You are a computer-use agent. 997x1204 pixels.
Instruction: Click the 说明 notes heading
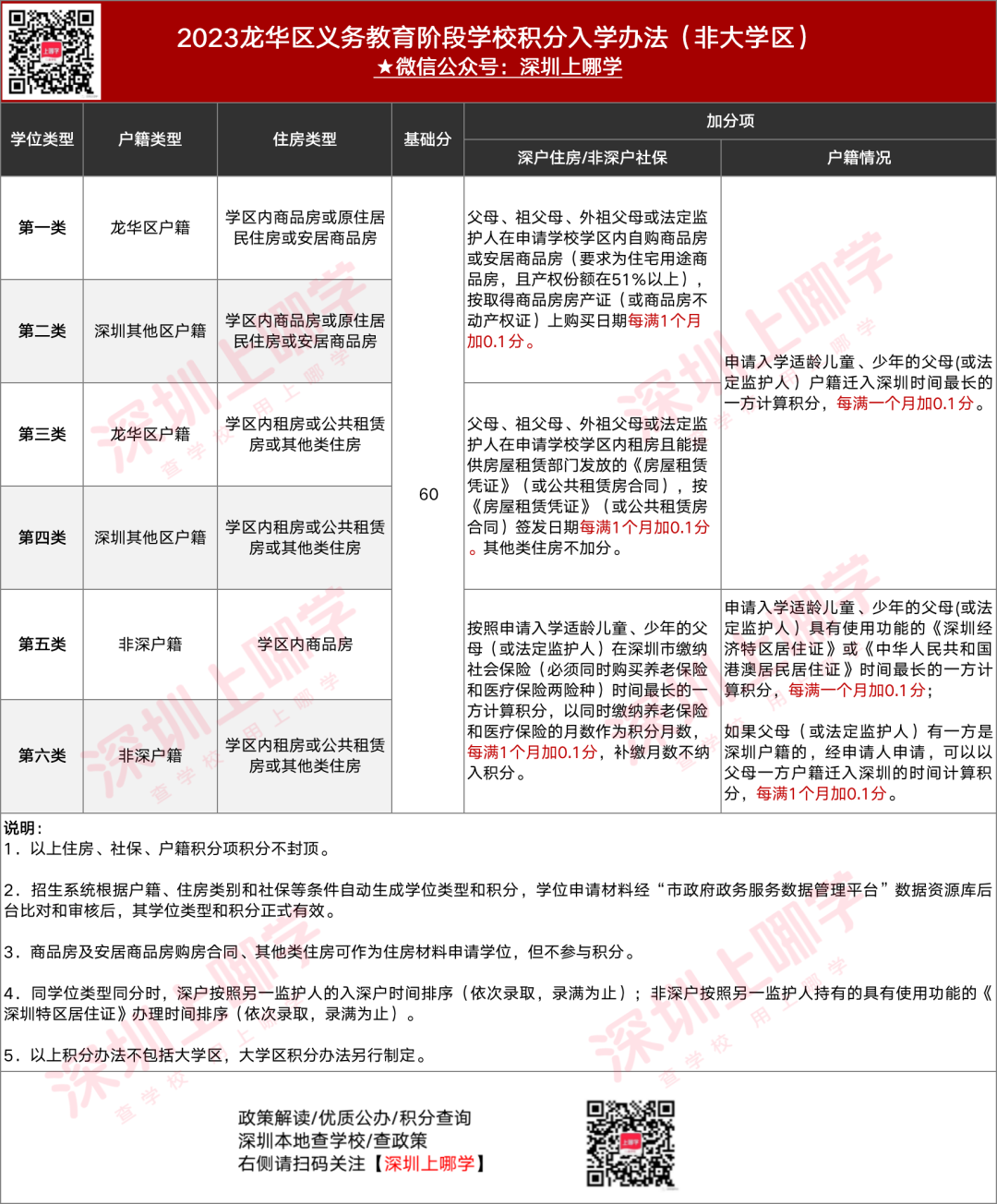pyautogui.click(x=23, y=828)
